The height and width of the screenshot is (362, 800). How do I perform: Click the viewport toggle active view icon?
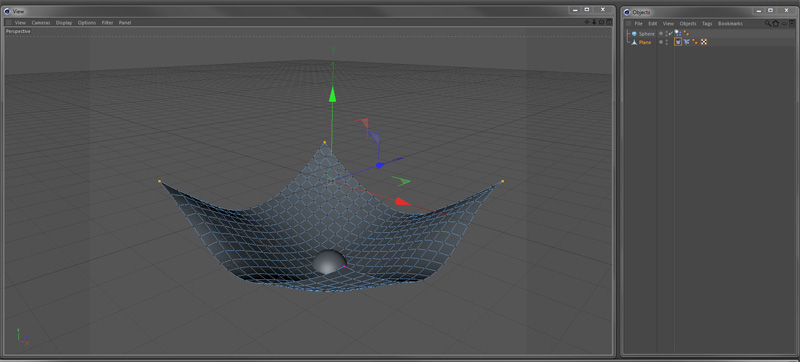[609, 22]
